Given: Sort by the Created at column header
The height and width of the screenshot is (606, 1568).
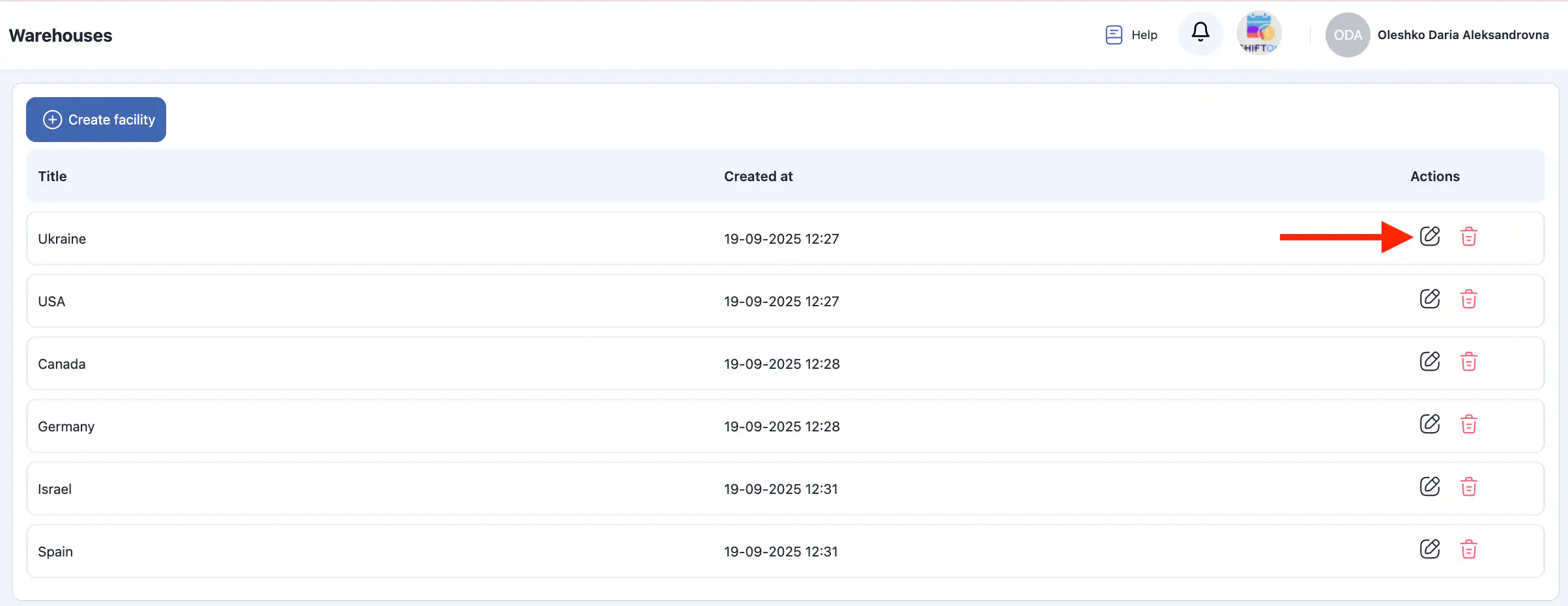Looking at the screenshot, I should point(758,176).
